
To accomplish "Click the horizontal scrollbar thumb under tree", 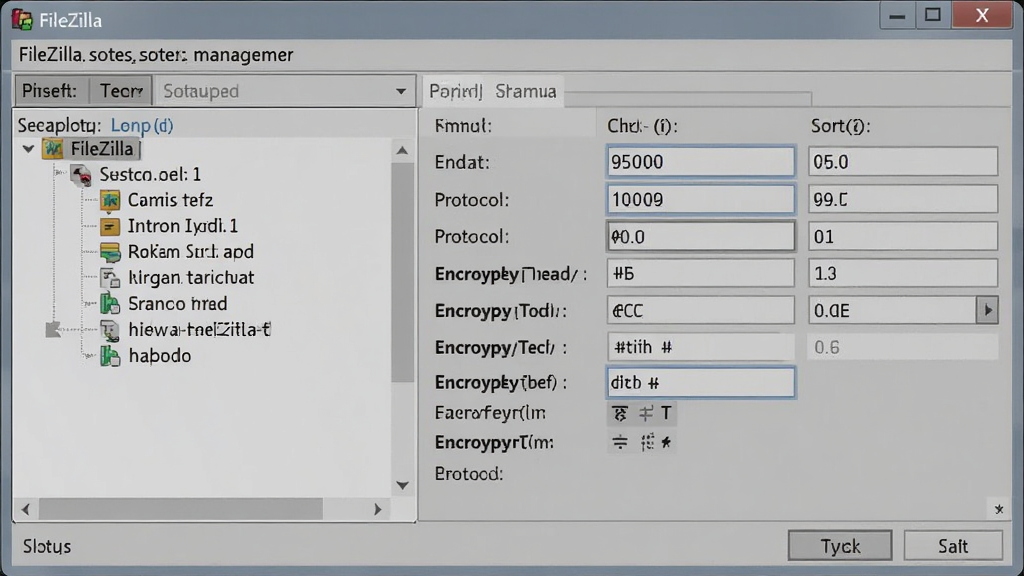I will (x=181, y=509).
